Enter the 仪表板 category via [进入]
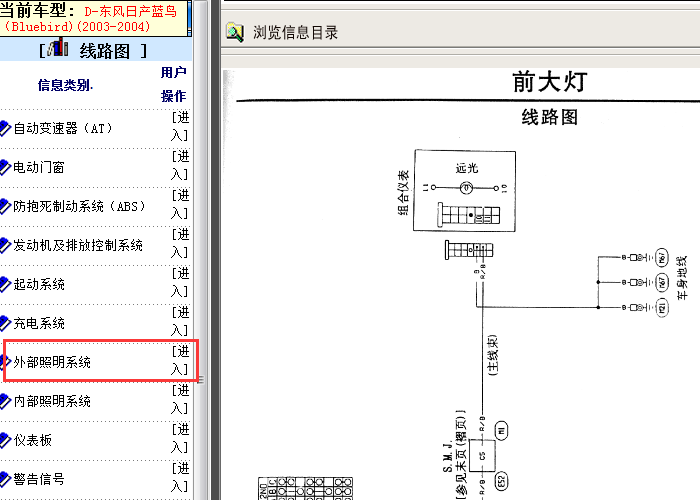Viewport: 700px width, 500px height. click(x=180, y=438)
